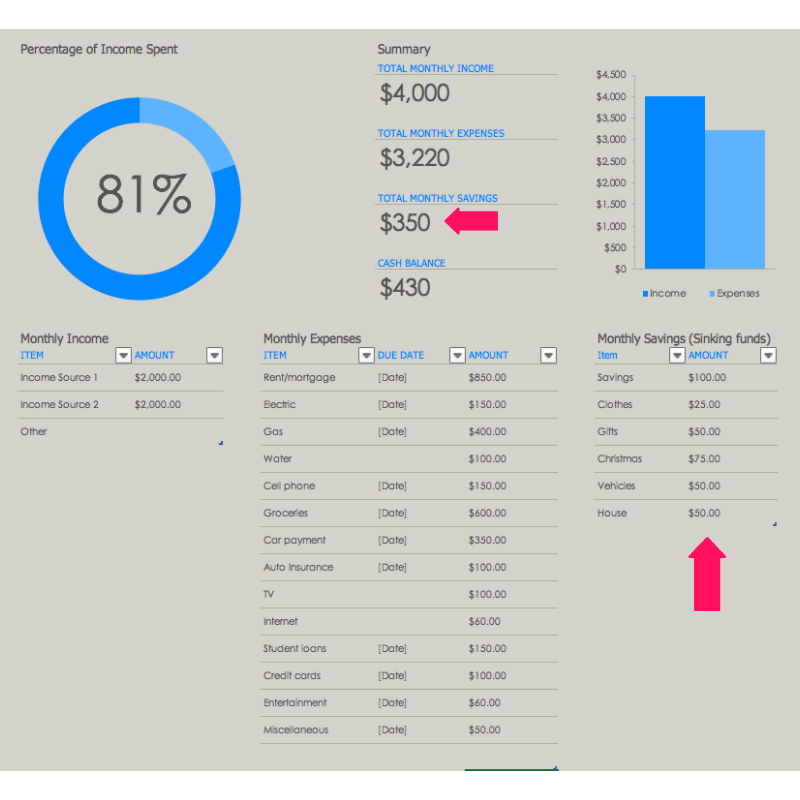Viewport: 800px width, 800px height.
Task: Select the Savings sinking fund cell
Action: click(x=615, y=378)
